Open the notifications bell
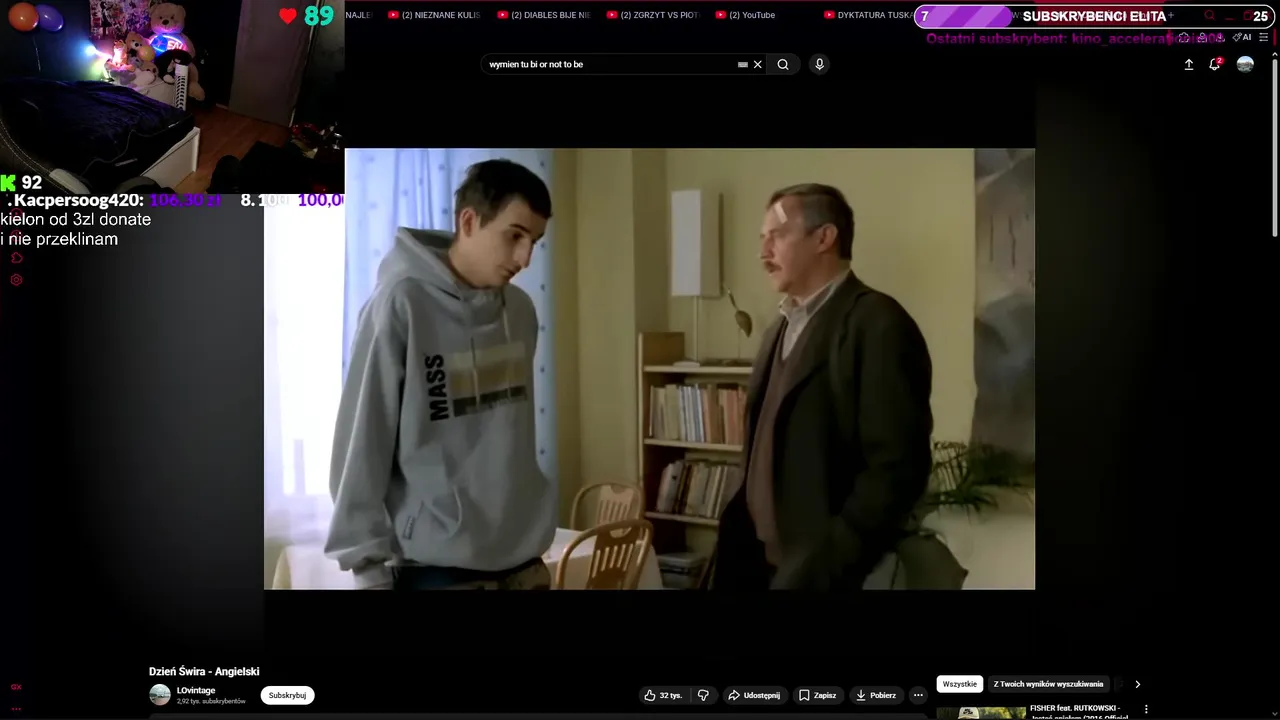The width and height of the screenshot is (1280, 720). point(1215,64)
